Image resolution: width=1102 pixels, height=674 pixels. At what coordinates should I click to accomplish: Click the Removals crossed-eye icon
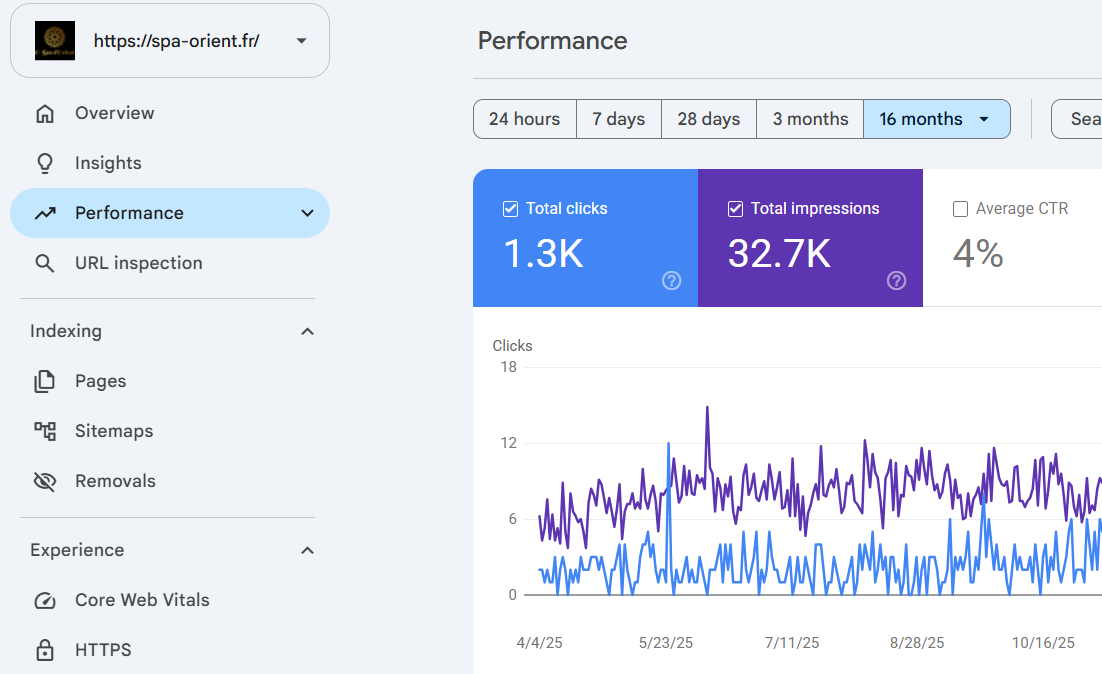(45, 481)
